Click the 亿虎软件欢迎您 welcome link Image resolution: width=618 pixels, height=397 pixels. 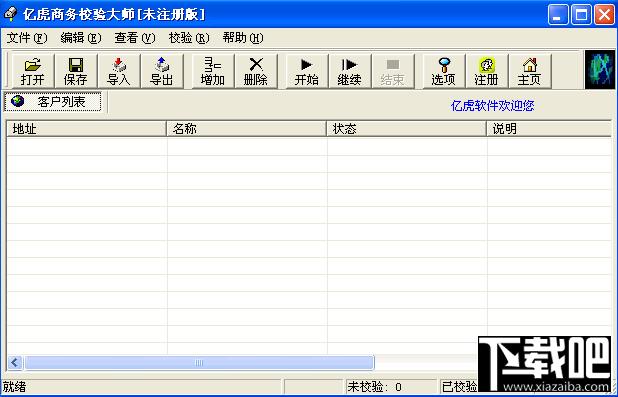click(x=492, y=106)
